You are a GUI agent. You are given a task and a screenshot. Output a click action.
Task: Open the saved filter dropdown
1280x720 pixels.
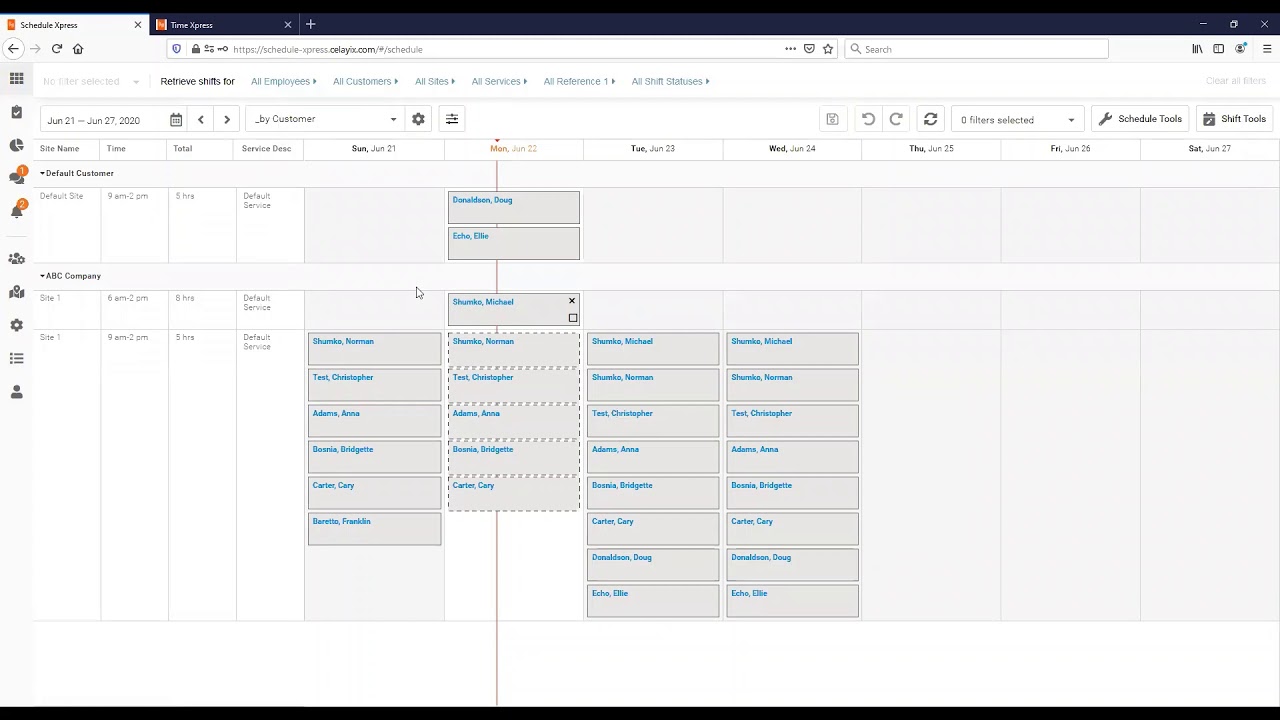91,81
